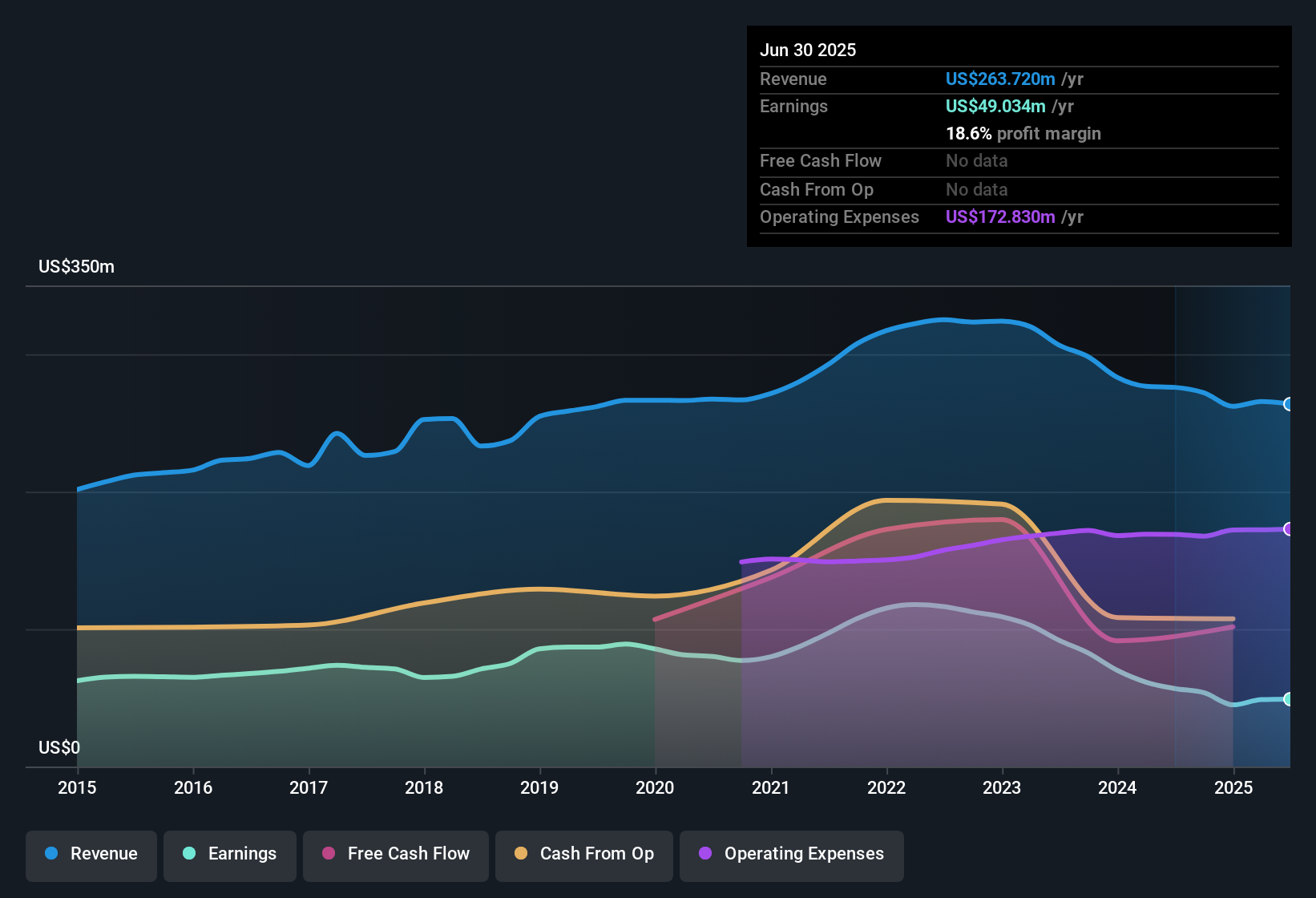Toggle Free Cash Flow legend button
Image resolution: width=1316 pixels, height=898 pixels.
click(x=395, y=854)
